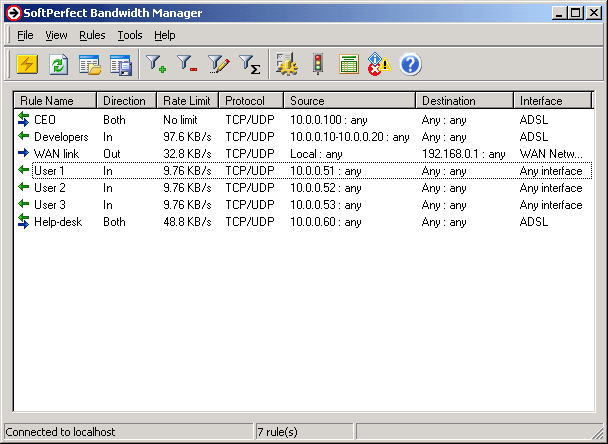Click the green table report icon

(349, 64)
